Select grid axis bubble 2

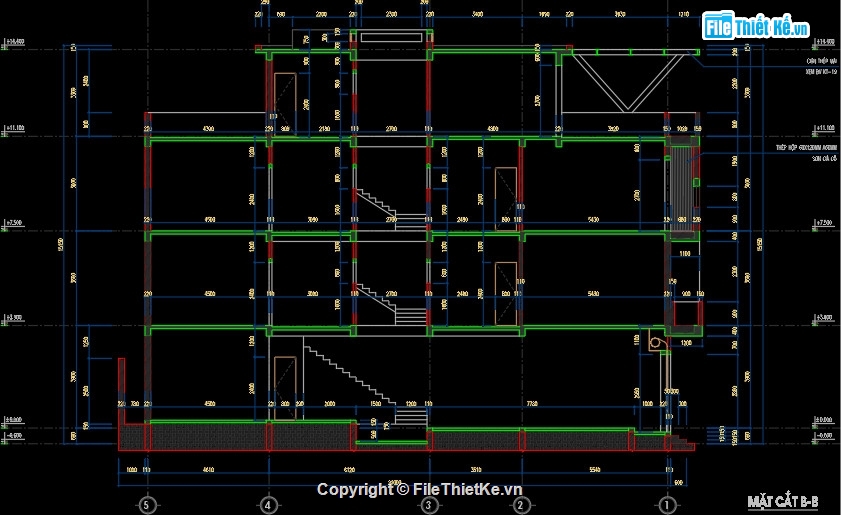click(520, 505)
